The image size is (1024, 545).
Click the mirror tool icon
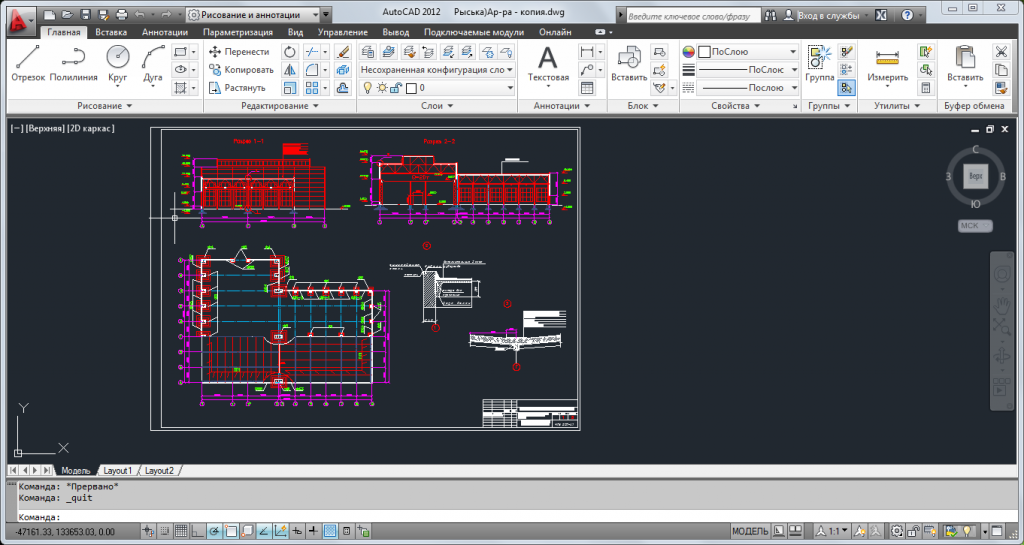click(x=290, y=69)
